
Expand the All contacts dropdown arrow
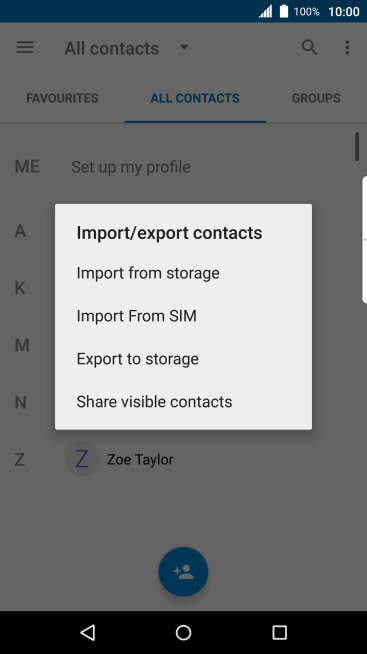184,47
